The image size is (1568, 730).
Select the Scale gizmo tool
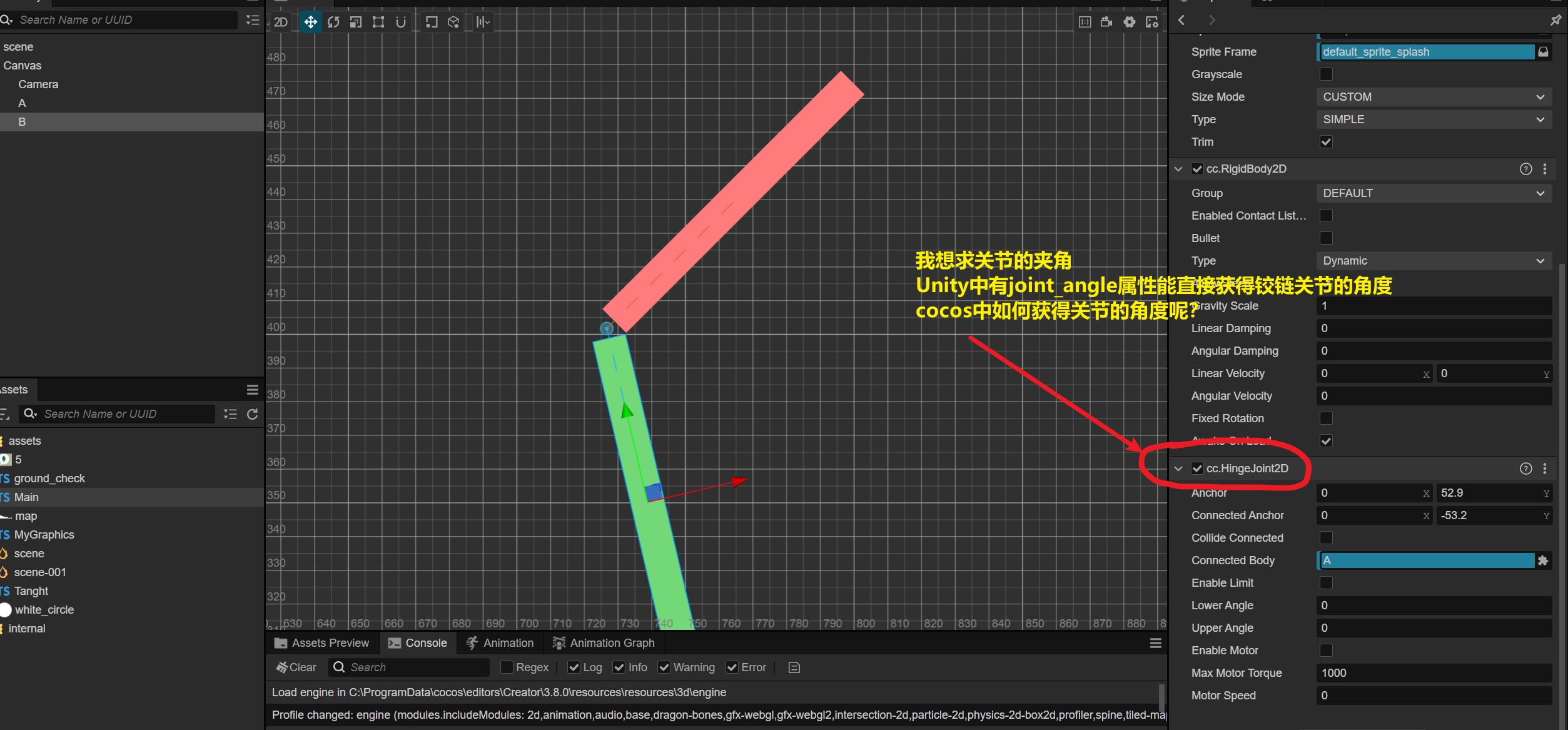pyautogui.click(x=356, y=23)
